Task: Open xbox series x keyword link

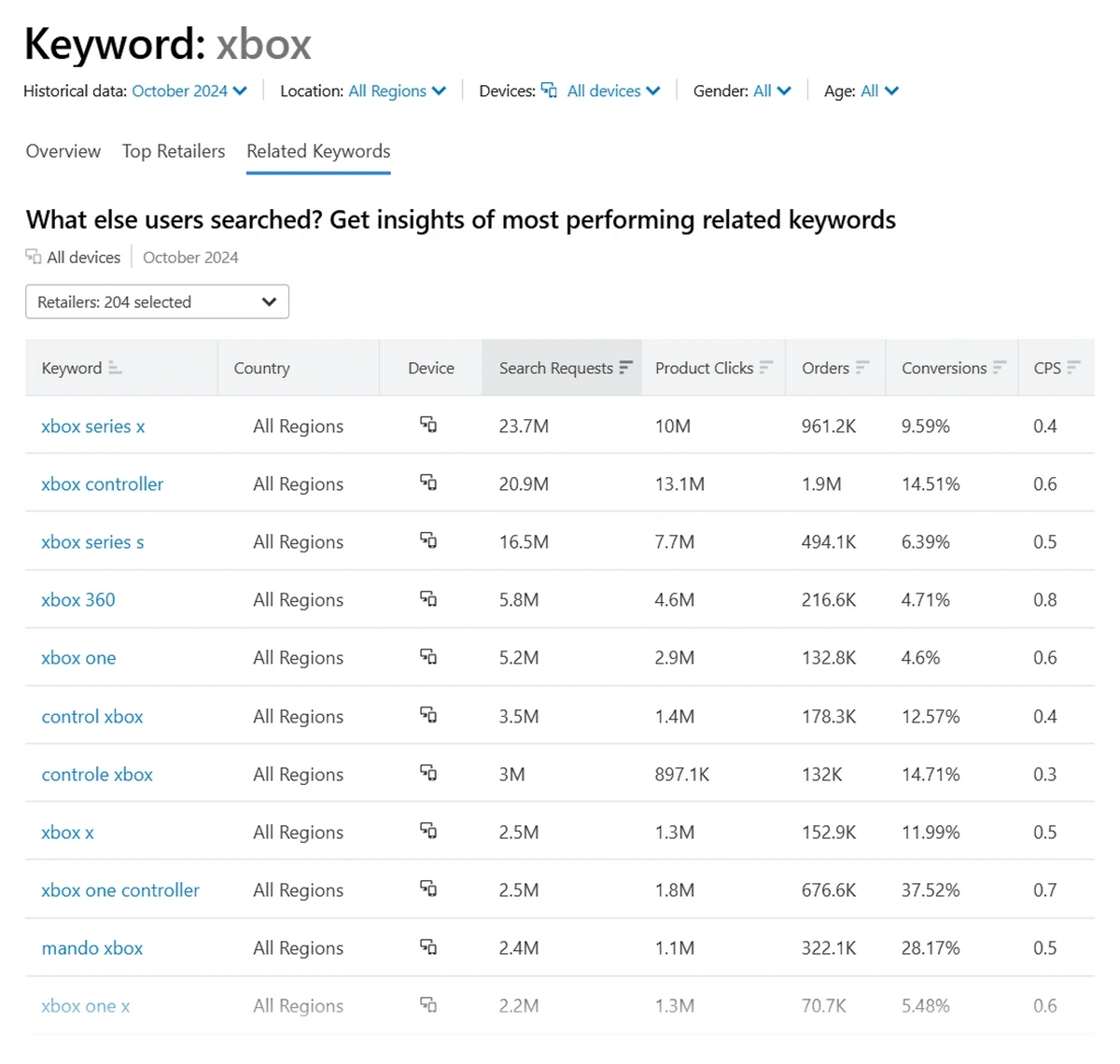Action: (x=93, y=427)
